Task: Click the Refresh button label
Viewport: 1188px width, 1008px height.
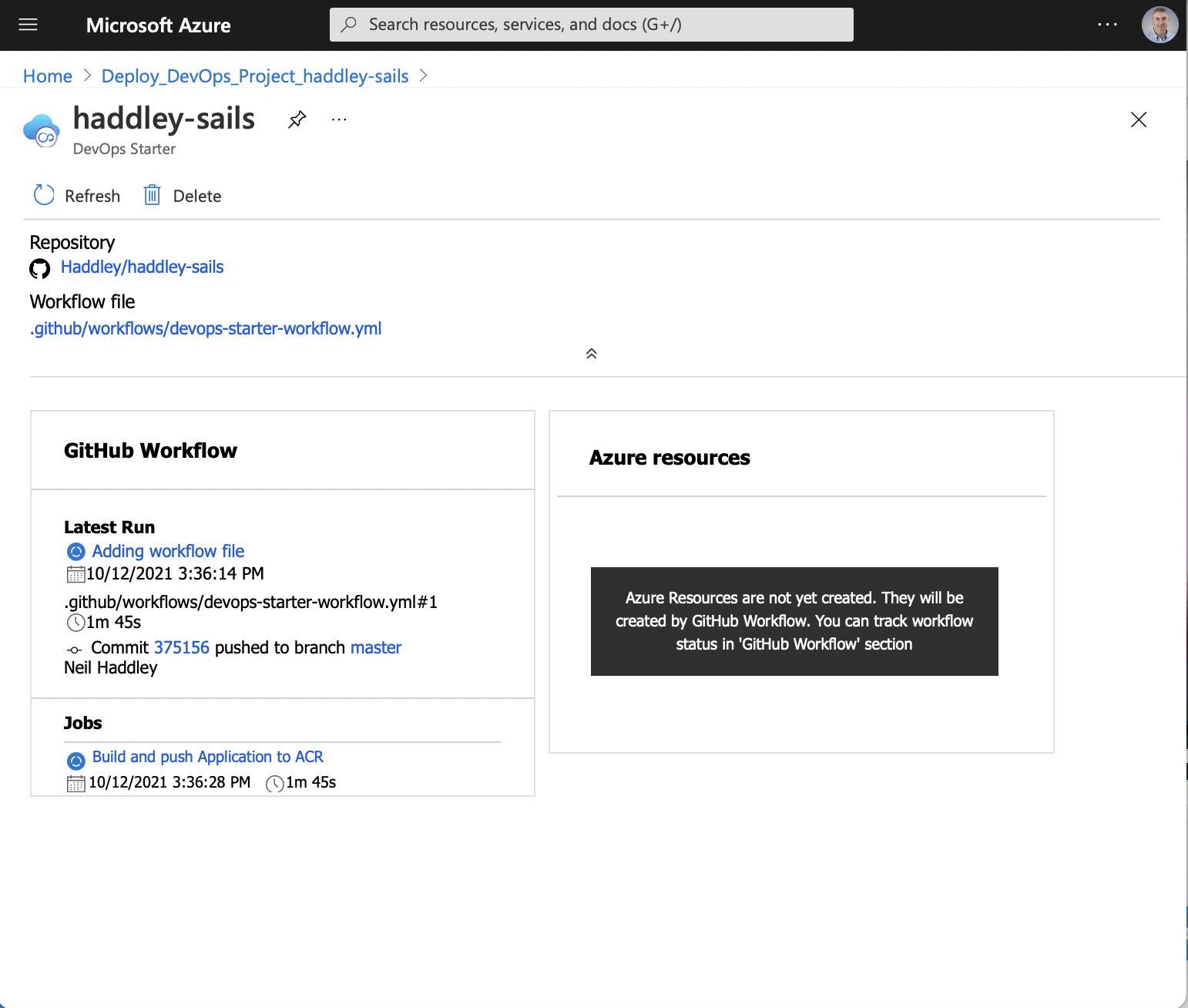Action: 92,197
